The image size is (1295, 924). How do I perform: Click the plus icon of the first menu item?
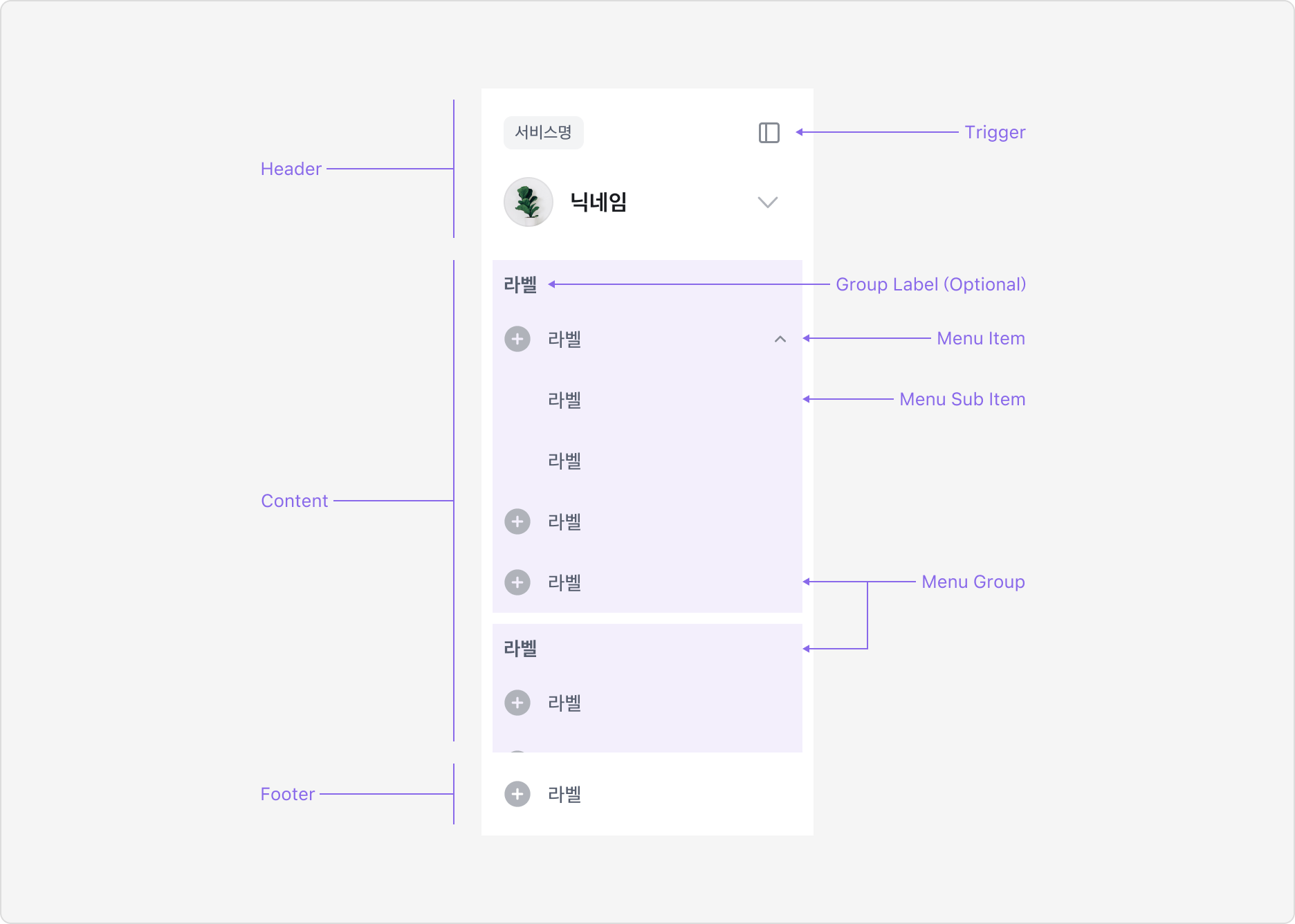[x=517, y=339]
